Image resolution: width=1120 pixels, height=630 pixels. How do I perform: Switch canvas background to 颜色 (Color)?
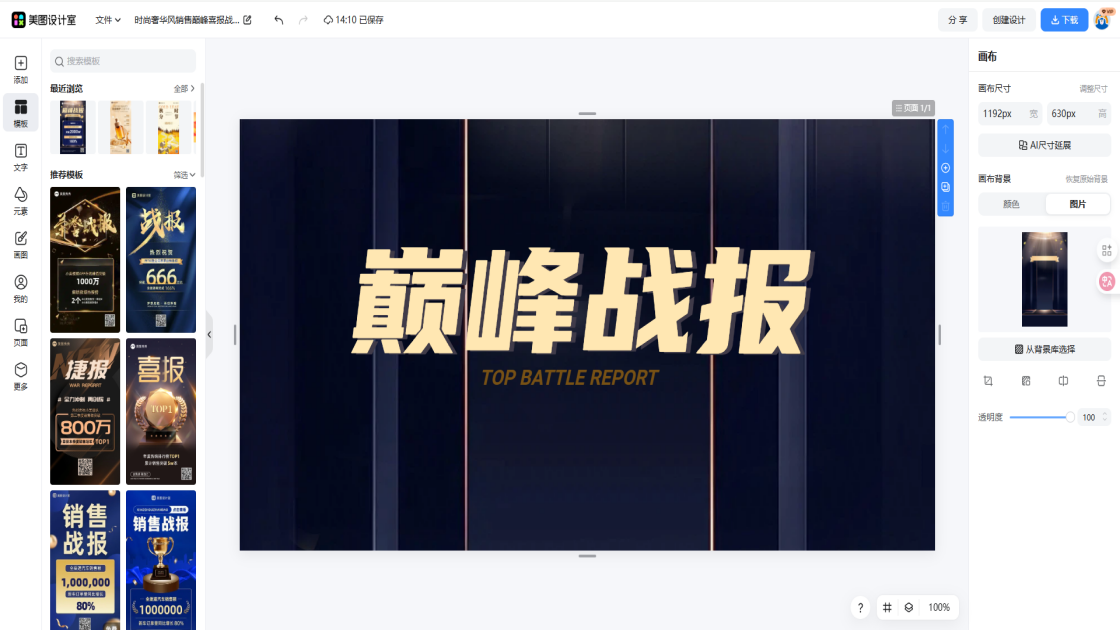(1011, 204)
